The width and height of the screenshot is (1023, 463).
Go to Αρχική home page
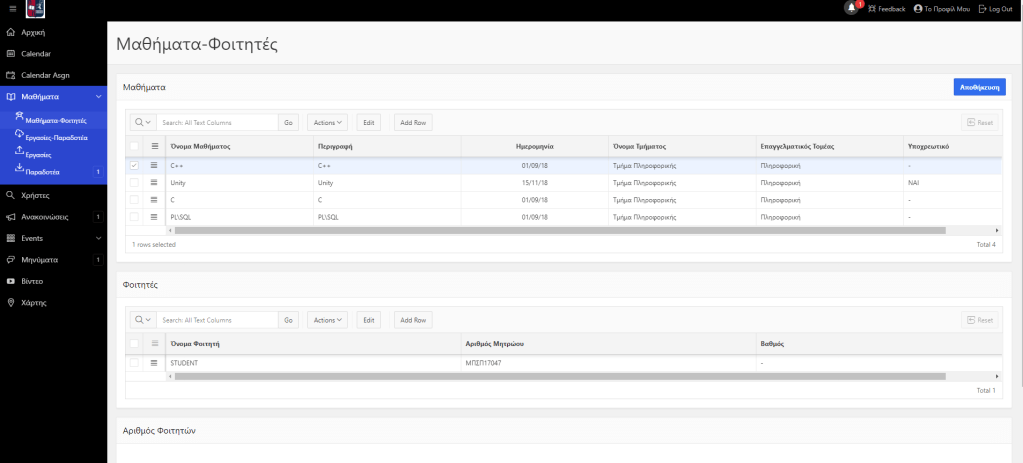[33, 32]
